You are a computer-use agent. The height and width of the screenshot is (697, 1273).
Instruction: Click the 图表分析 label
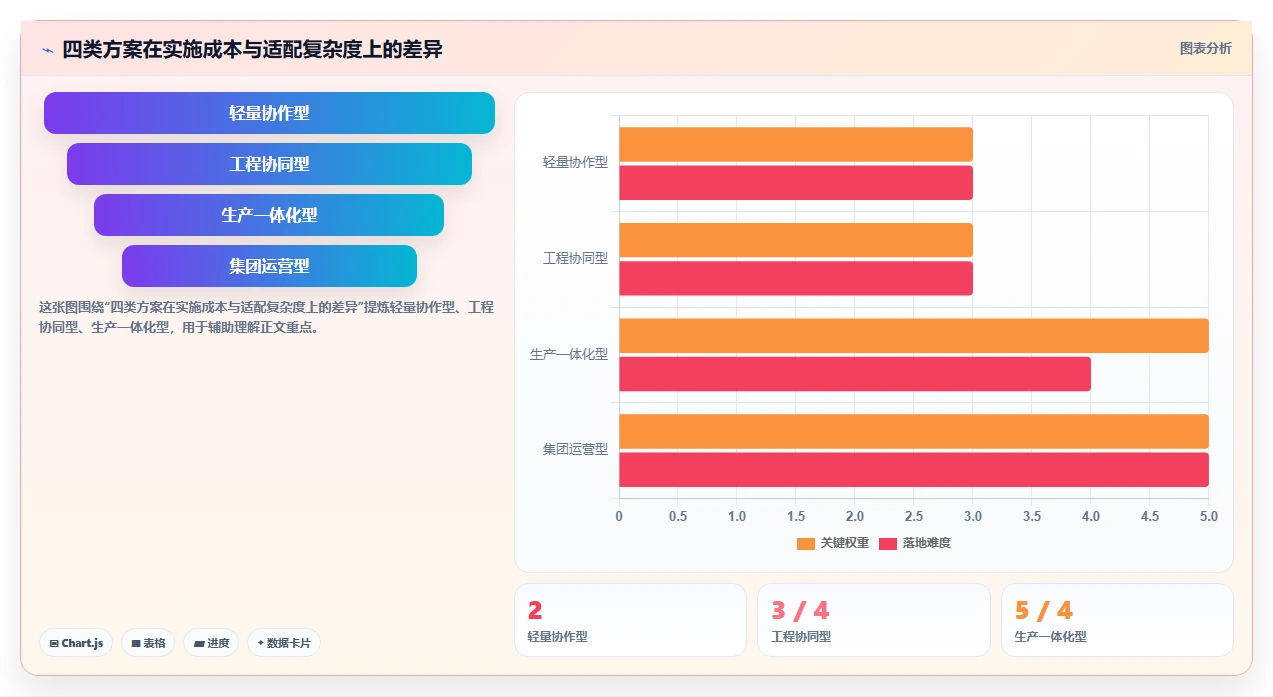click(1205, 48)
